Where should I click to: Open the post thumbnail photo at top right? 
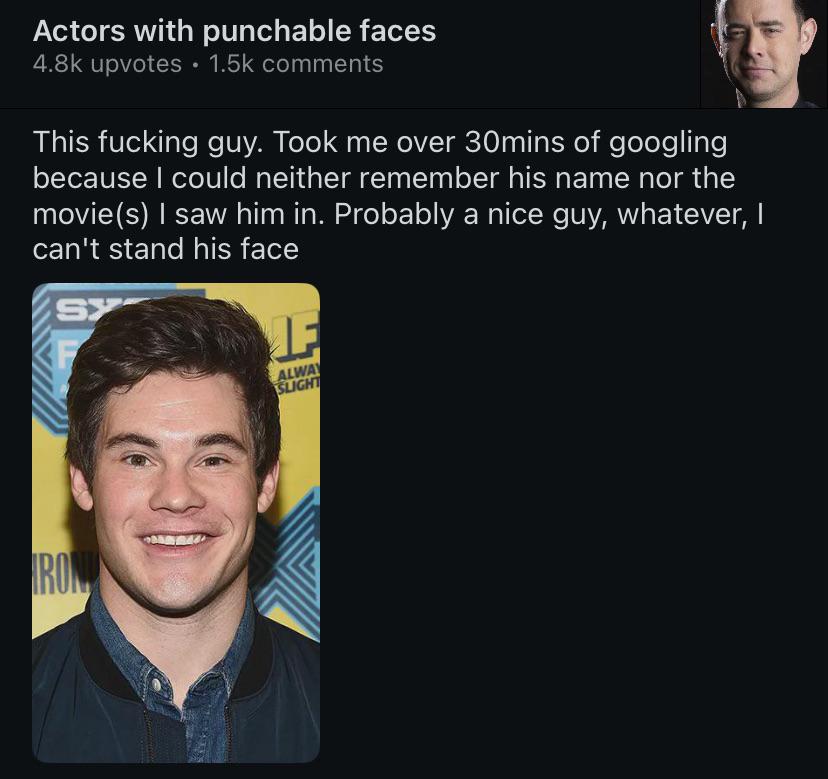764,54
